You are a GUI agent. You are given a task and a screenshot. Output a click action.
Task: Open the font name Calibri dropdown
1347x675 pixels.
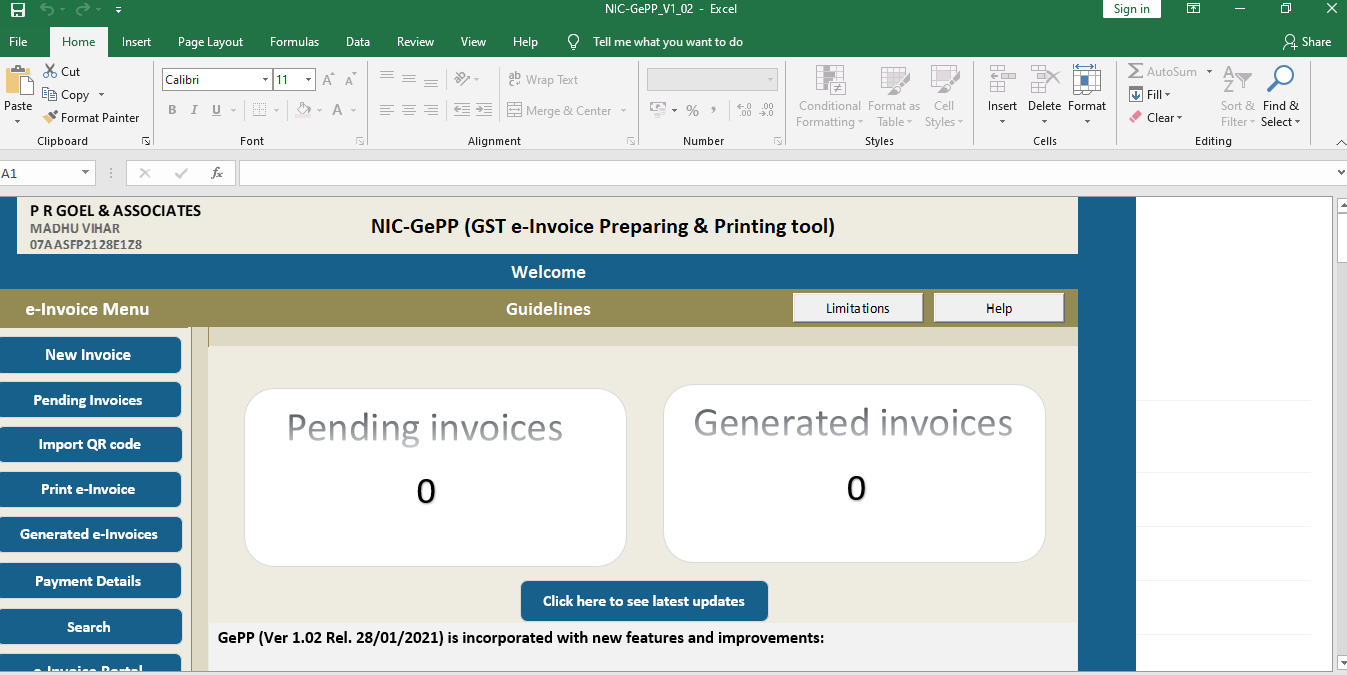pyautogui.click(x=265, y=80)
